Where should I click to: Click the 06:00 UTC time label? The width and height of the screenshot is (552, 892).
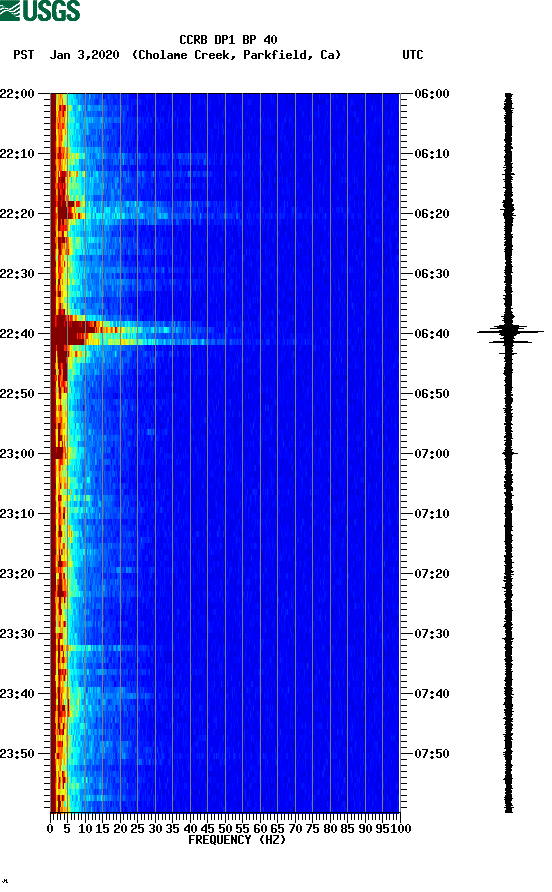coord(432,93)
